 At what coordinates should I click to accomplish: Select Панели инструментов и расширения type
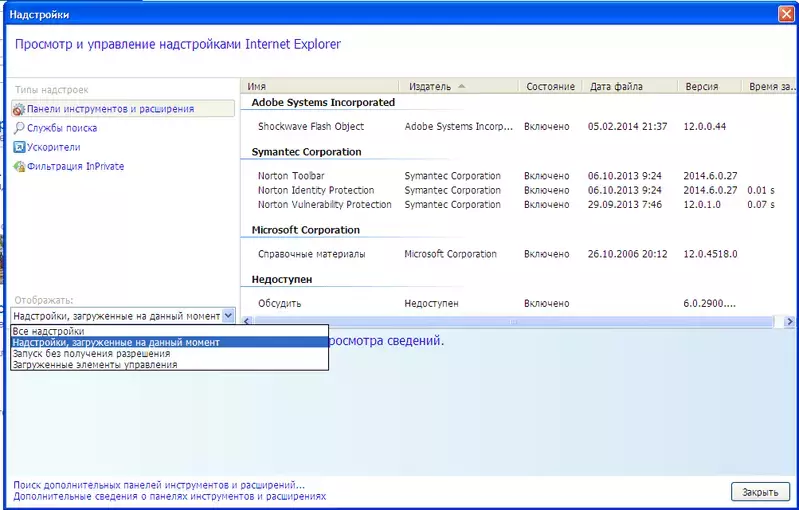[x=123, y=109]
